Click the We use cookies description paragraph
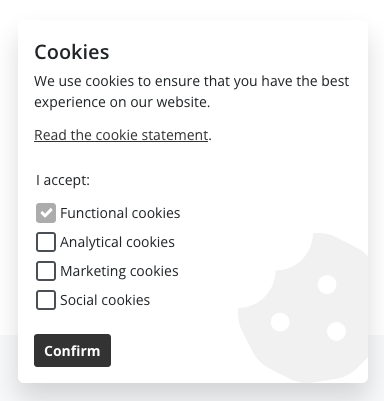Screen dimensions: 384x401 192,91
